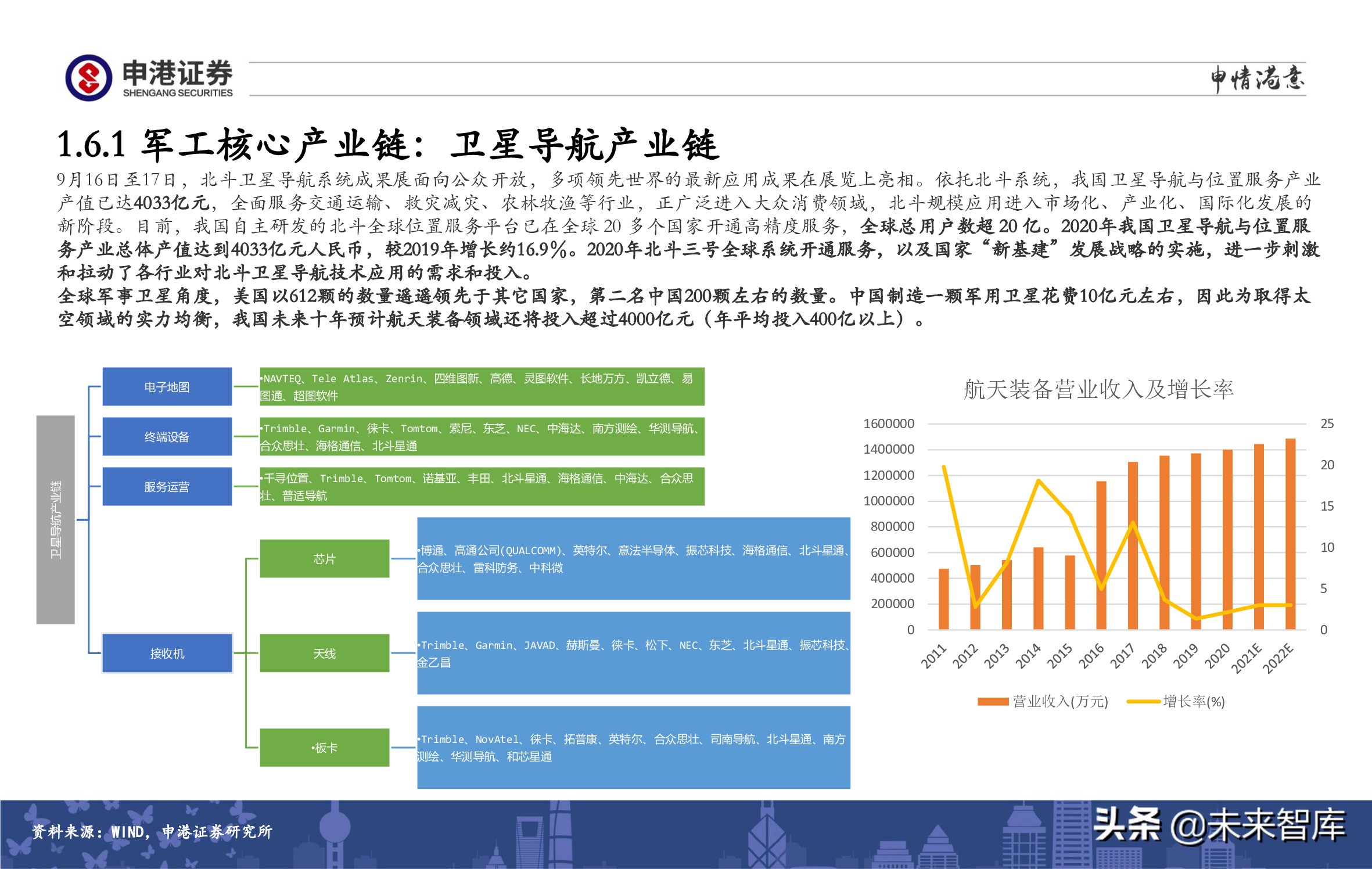This screenshot has width=1372, height=869.
Task: Click the Trimble, Garmin, 徕卡, Tomtom terminal list
Action: click(482, 437)
